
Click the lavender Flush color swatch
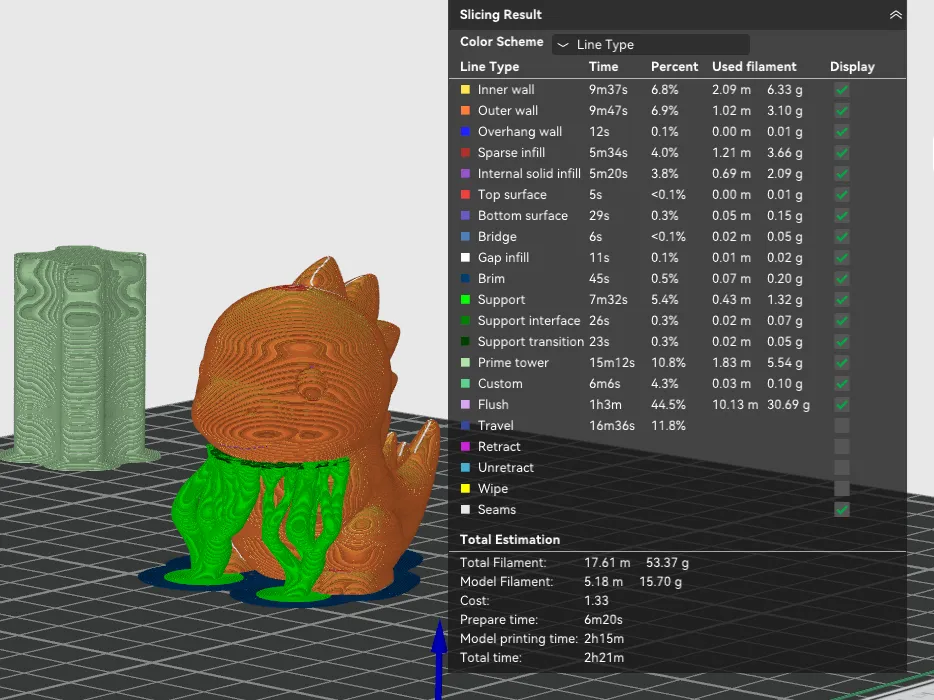point(465,404)
